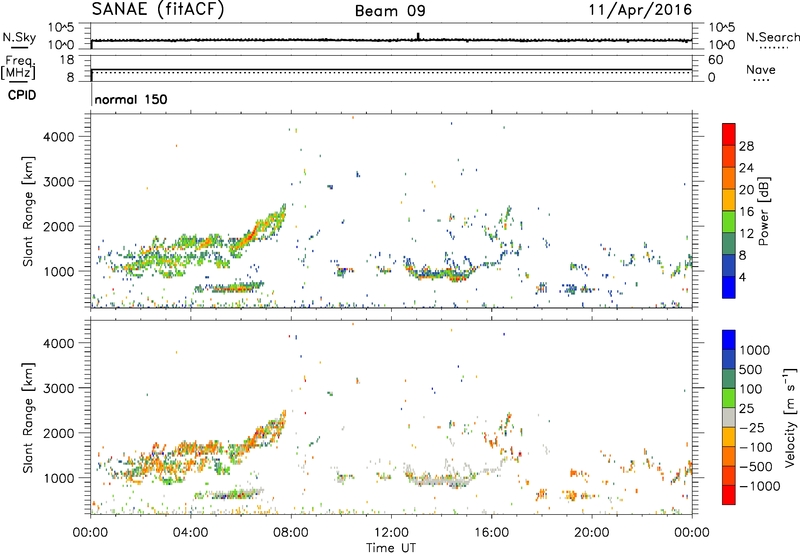Click the blue 1000 segment of velocity colorbar

(729, 340)
